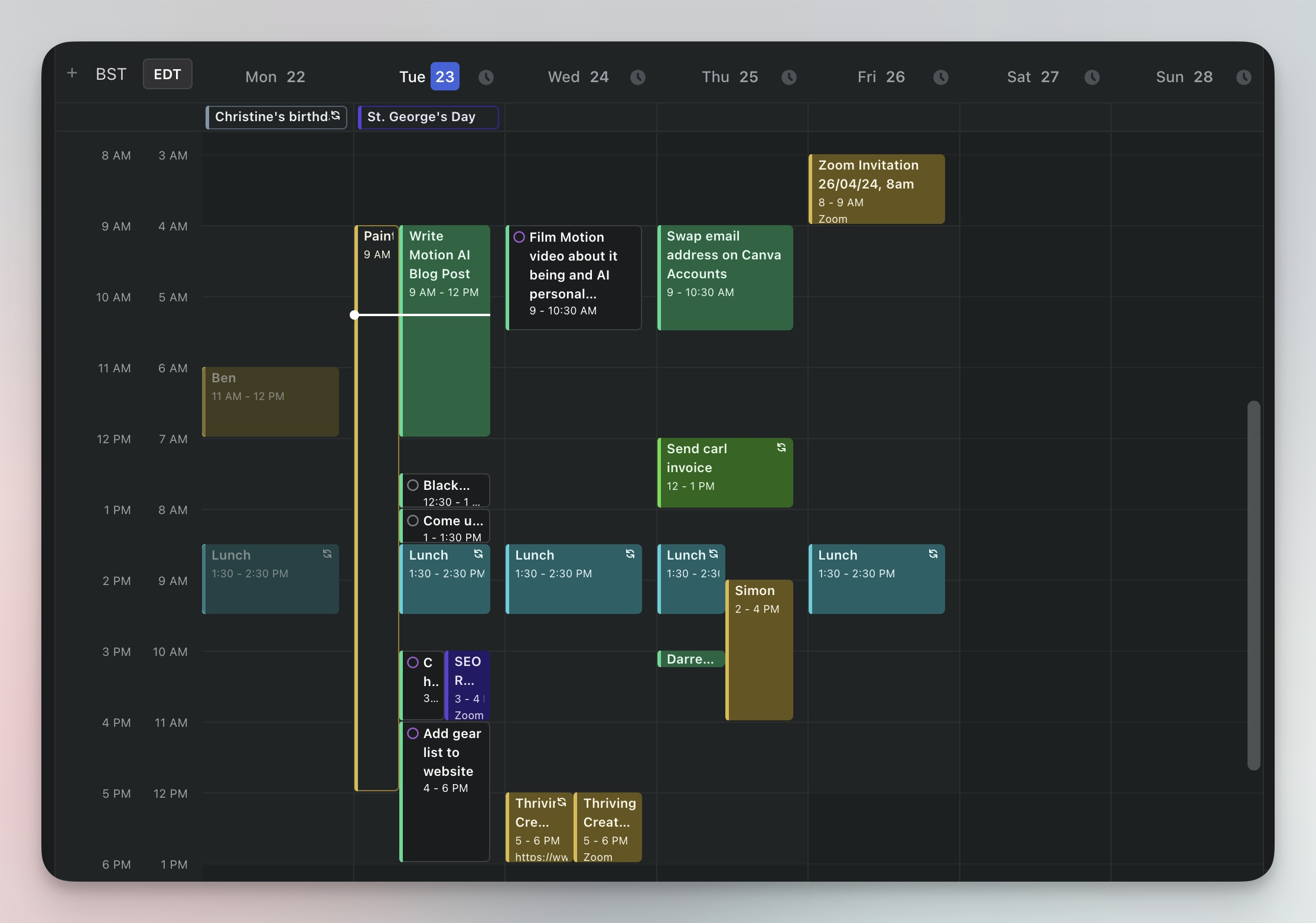Click the recurrence icon on Friday's Lunch event
This screenshot has width=1316, height=923.
tap(933, 554)
